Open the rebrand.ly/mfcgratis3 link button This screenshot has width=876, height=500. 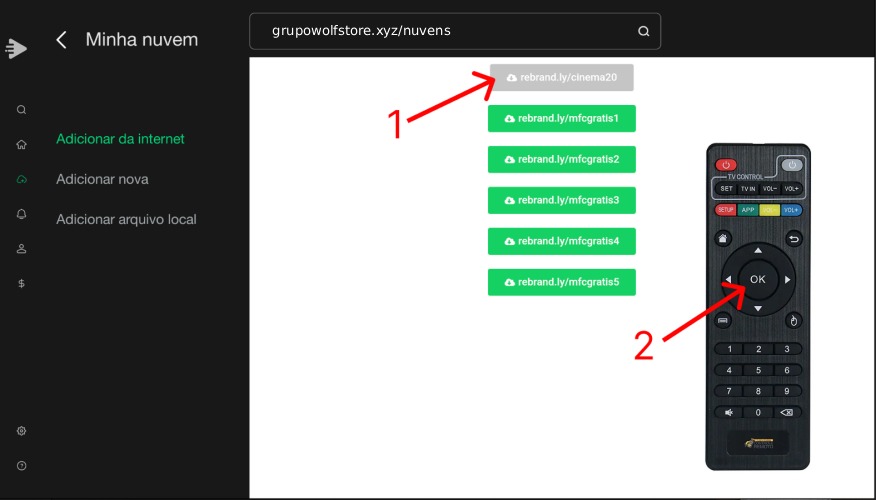tap(561, 200)
